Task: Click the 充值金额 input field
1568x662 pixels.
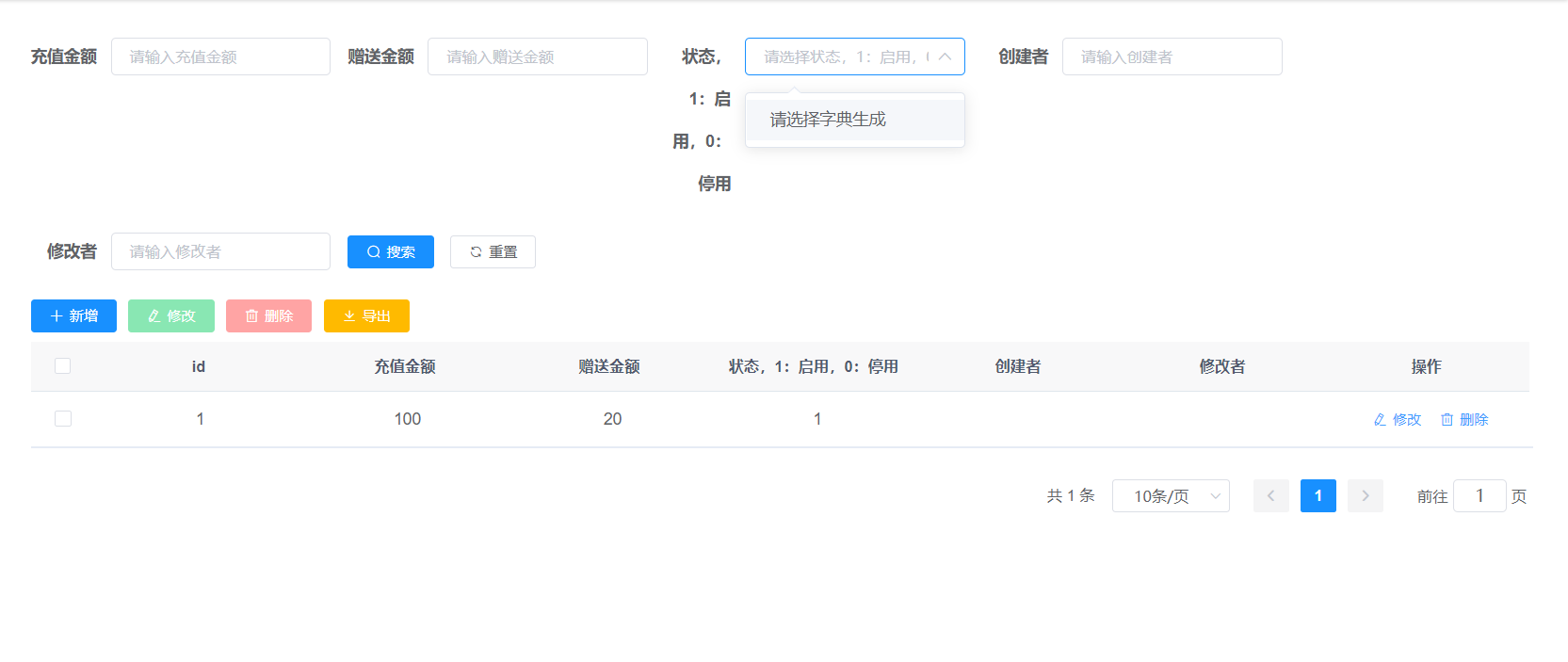Action: (220, 57)
